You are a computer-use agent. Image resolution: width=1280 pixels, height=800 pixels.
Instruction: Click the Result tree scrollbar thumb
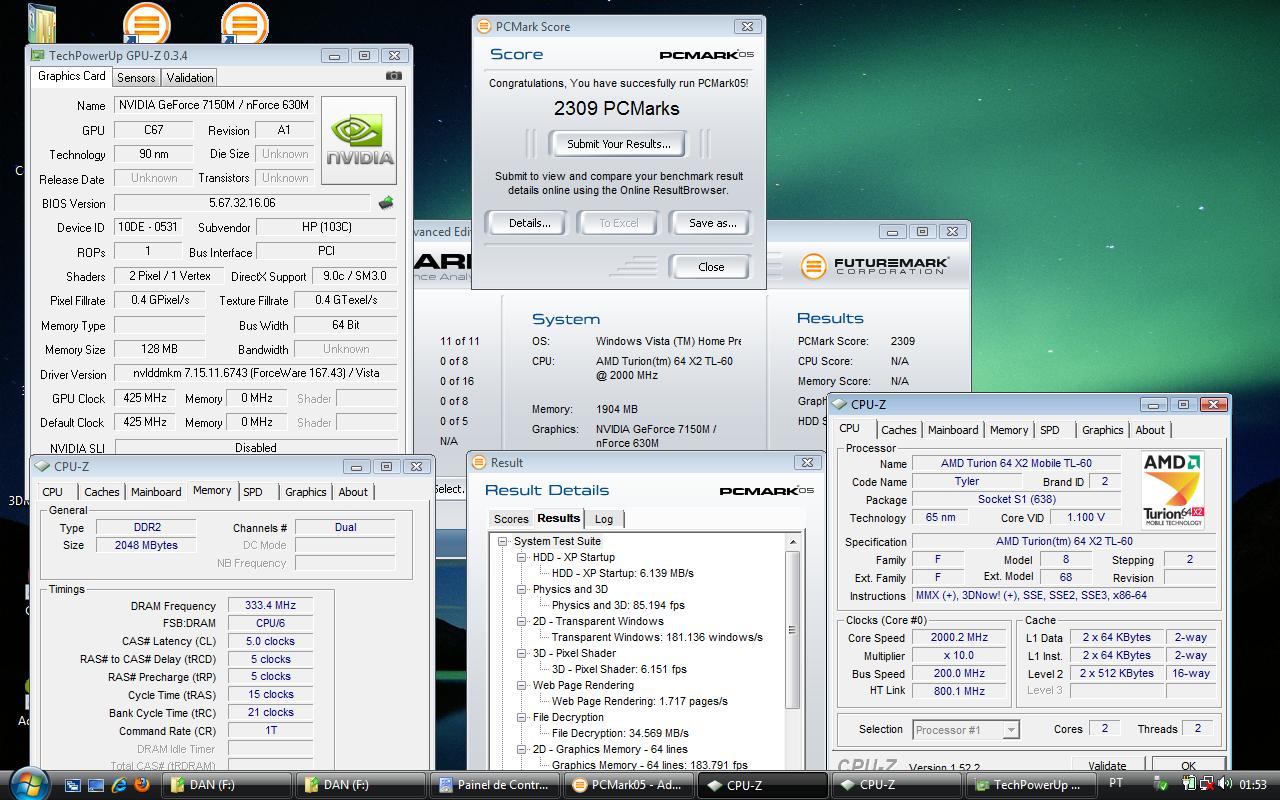tap(793, 629)
